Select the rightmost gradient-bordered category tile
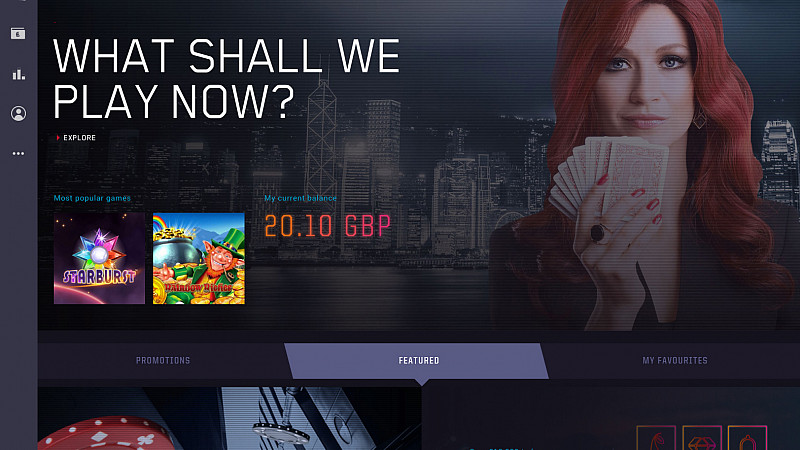800x450 pixels. [747, 438]
